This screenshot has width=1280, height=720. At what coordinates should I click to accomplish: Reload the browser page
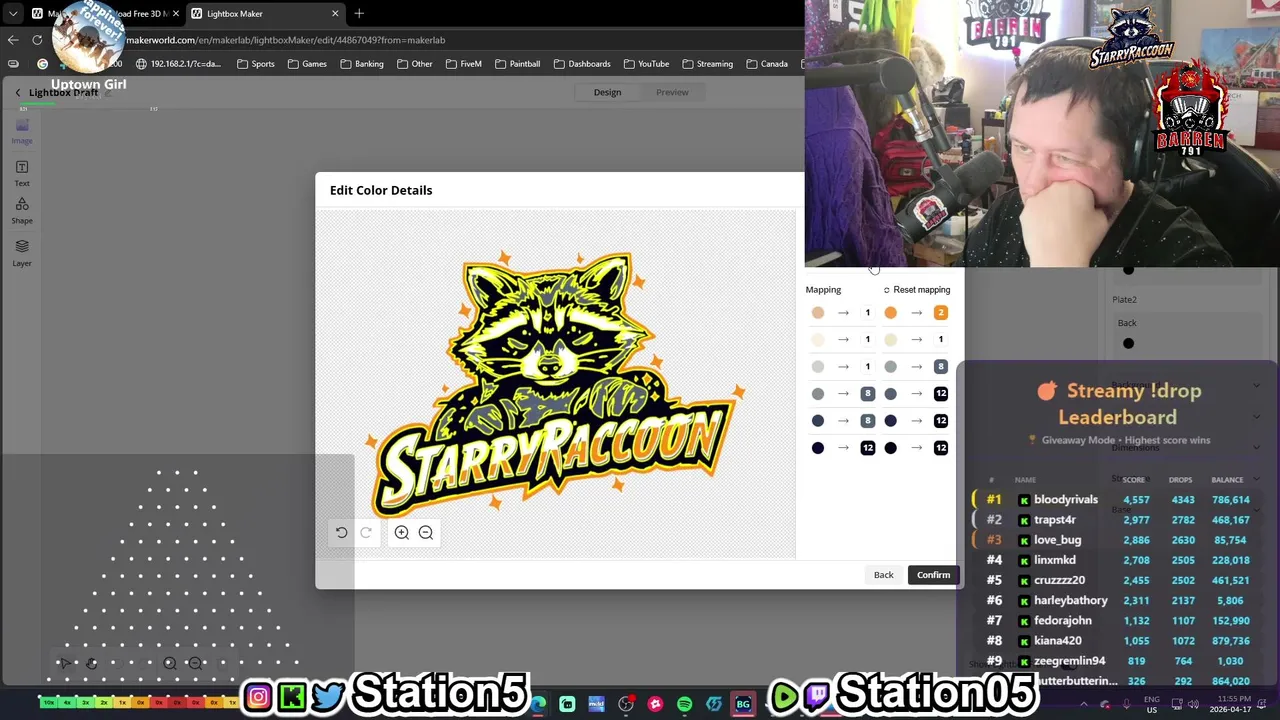pyautogui.click(x=37, y=40)
